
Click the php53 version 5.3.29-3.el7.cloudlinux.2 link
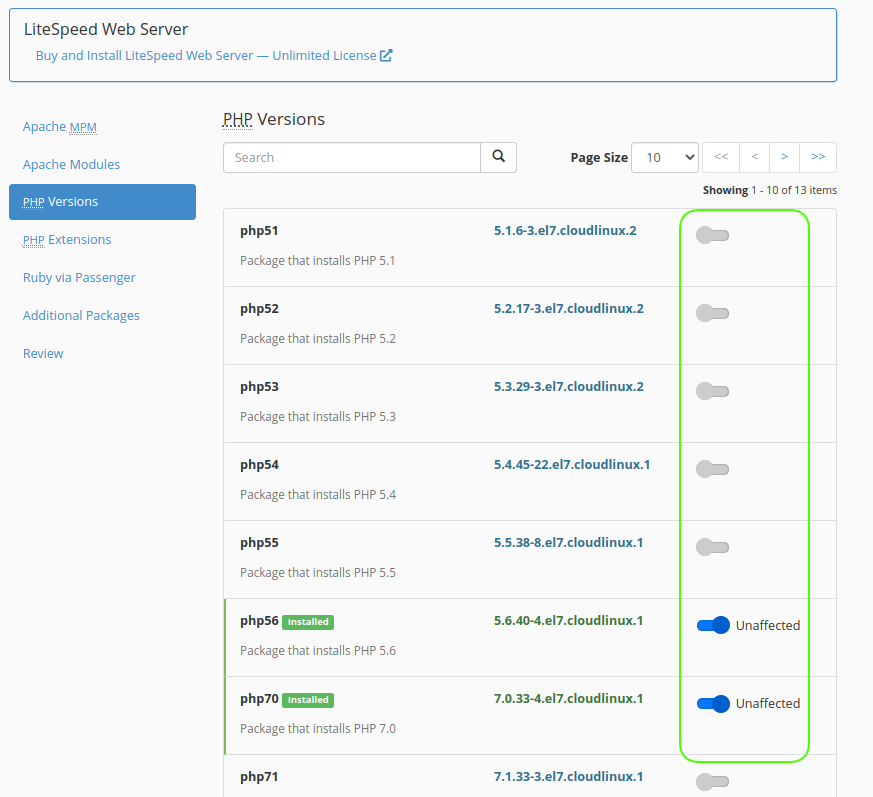coord(568,387)
